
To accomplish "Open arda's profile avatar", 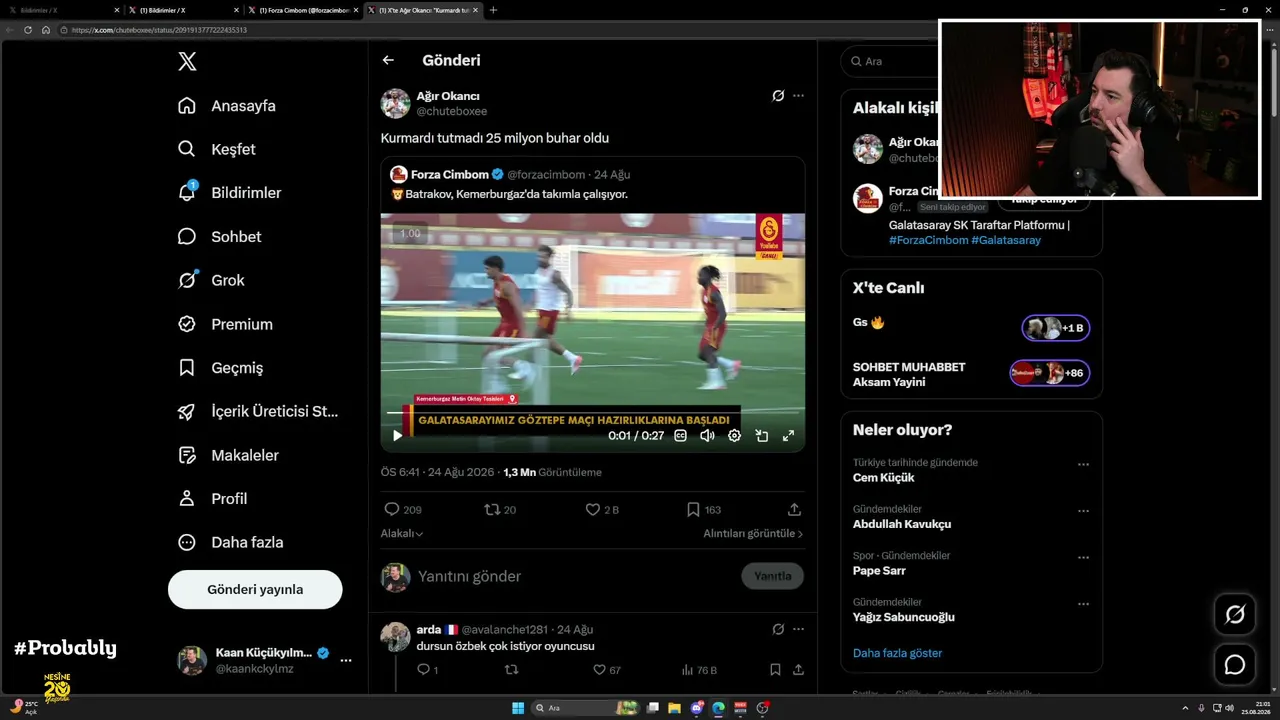I will 396,637.
